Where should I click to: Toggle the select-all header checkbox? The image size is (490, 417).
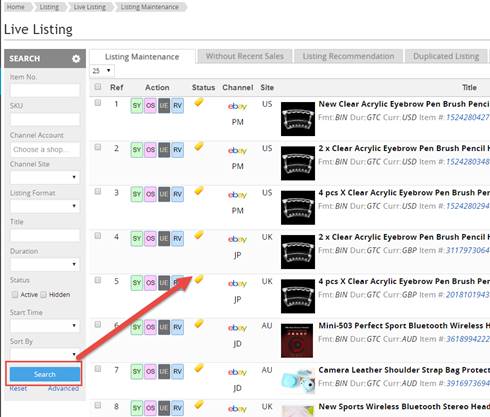click(x=98, y=87)
